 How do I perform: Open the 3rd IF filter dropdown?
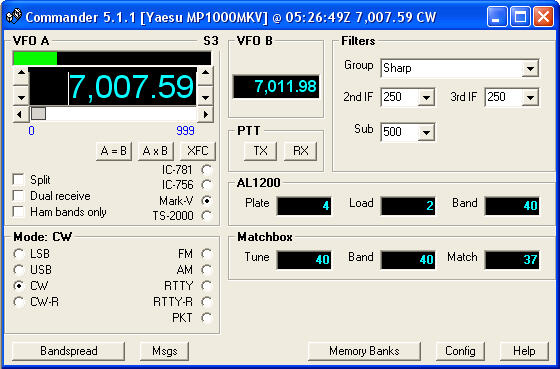[x=512, y=97]
